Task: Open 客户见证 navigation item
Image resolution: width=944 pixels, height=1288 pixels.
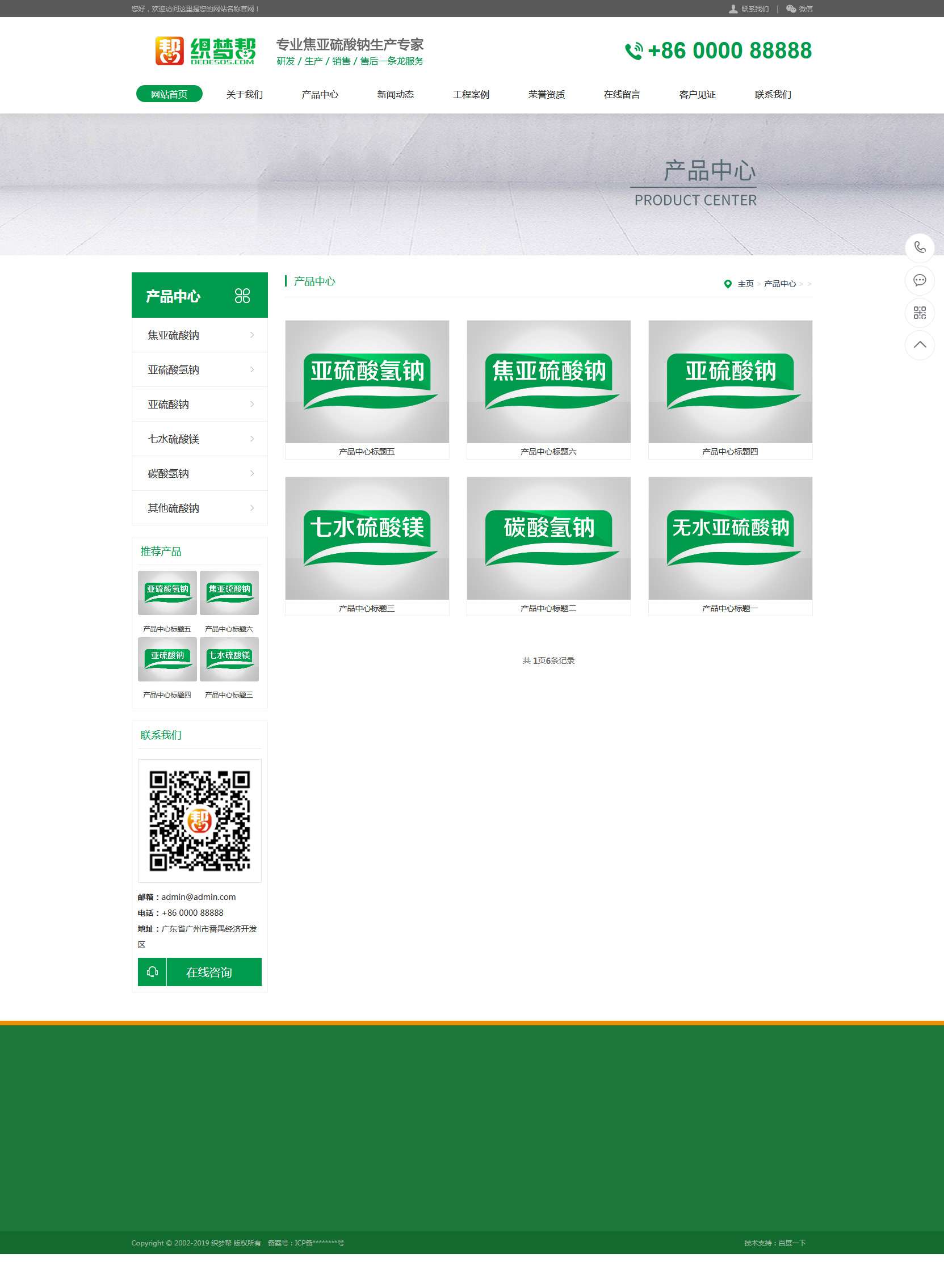Action: pos(697,94)
